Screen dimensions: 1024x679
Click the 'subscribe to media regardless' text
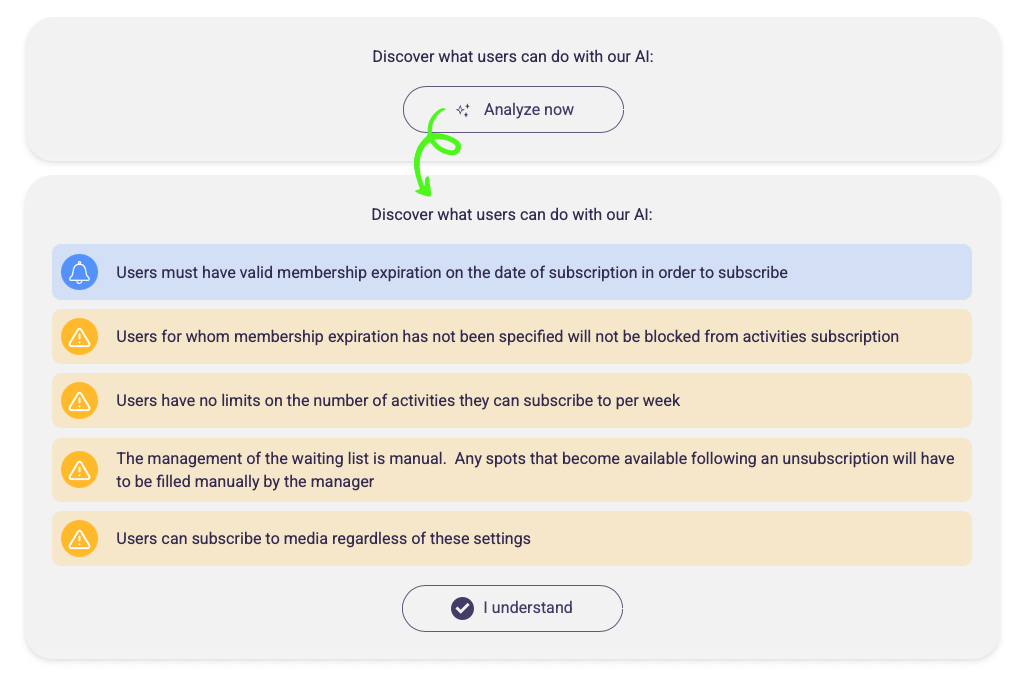click(323, 539)
